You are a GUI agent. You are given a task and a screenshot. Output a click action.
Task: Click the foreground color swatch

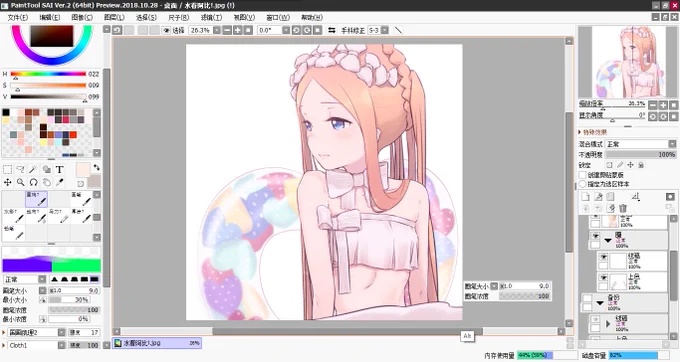(x=82, y=170)
